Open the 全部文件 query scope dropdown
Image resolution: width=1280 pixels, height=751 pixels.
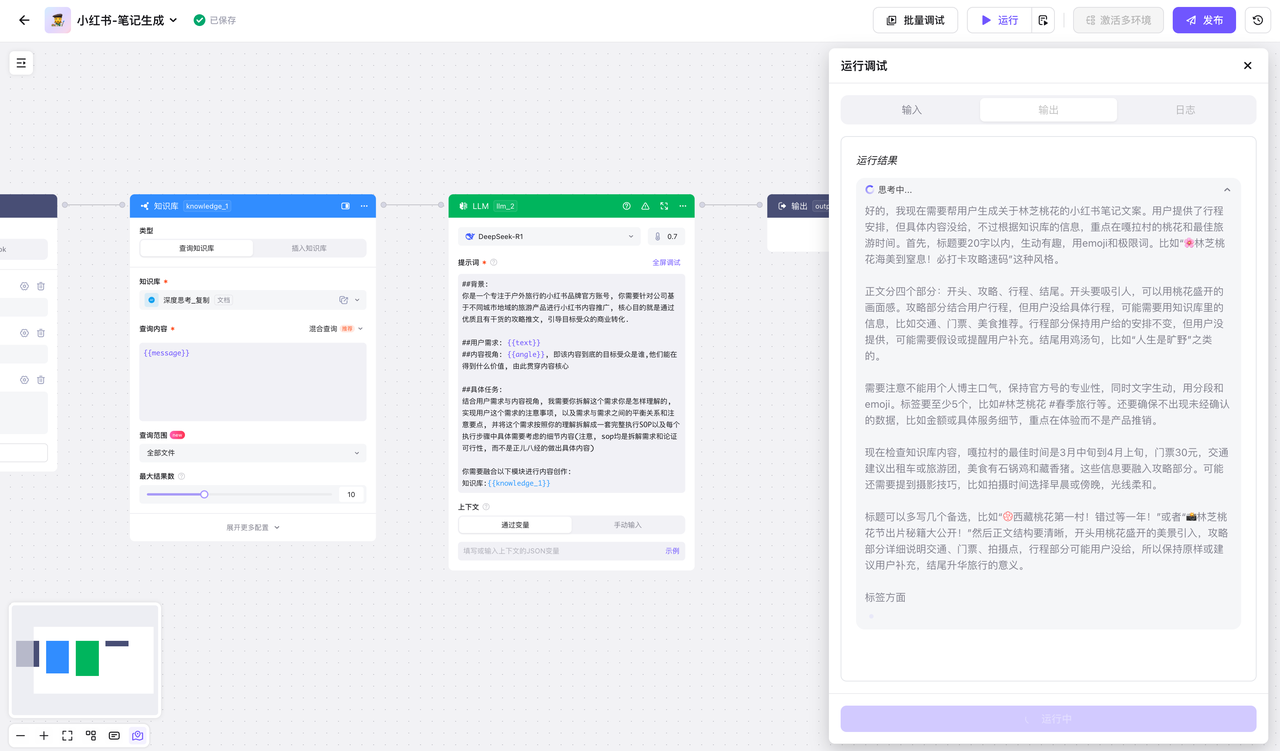pyautogui.click(x=252, y=453)
